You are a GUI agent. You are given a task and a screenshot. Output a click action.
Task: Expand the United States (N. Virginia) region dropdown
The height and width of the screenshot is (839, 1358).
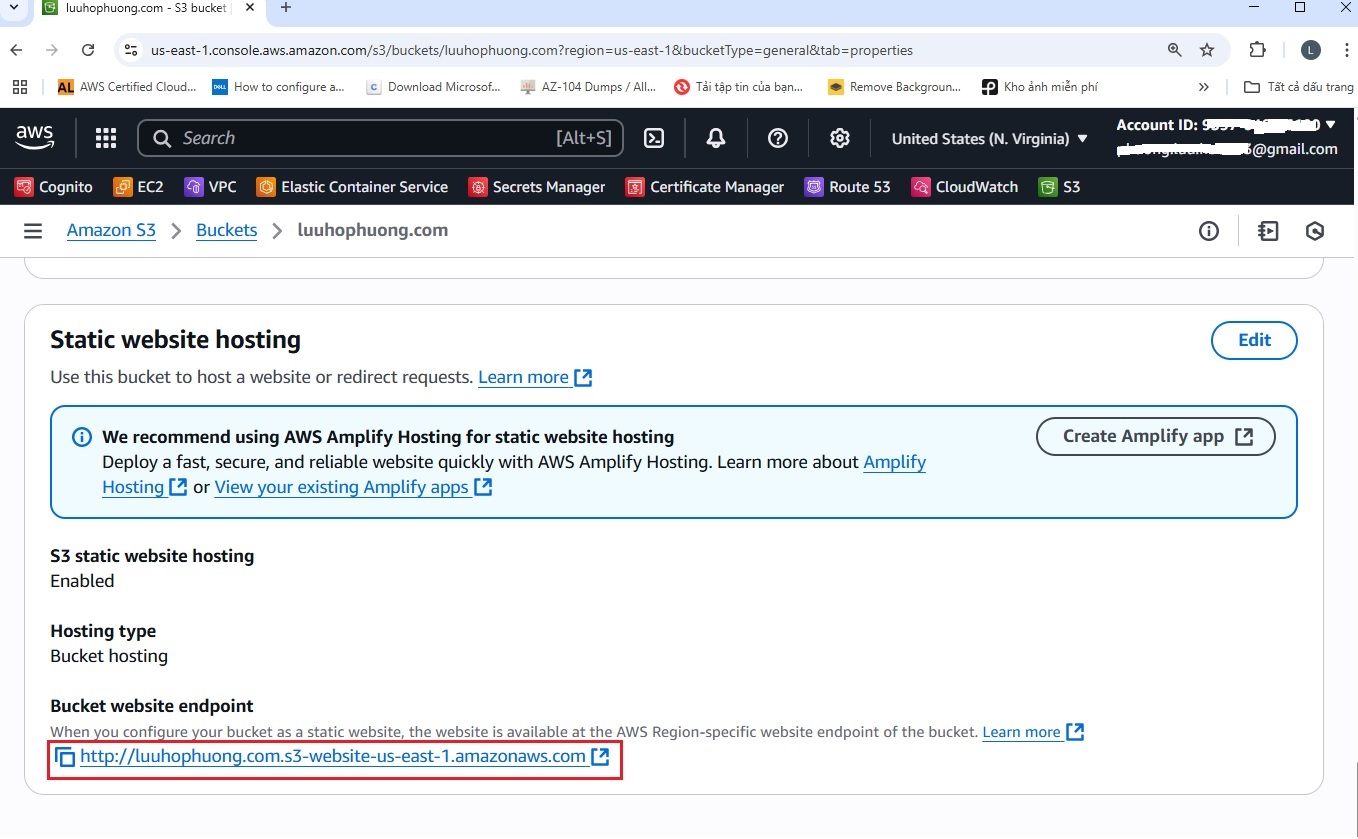tap(989, 138)
